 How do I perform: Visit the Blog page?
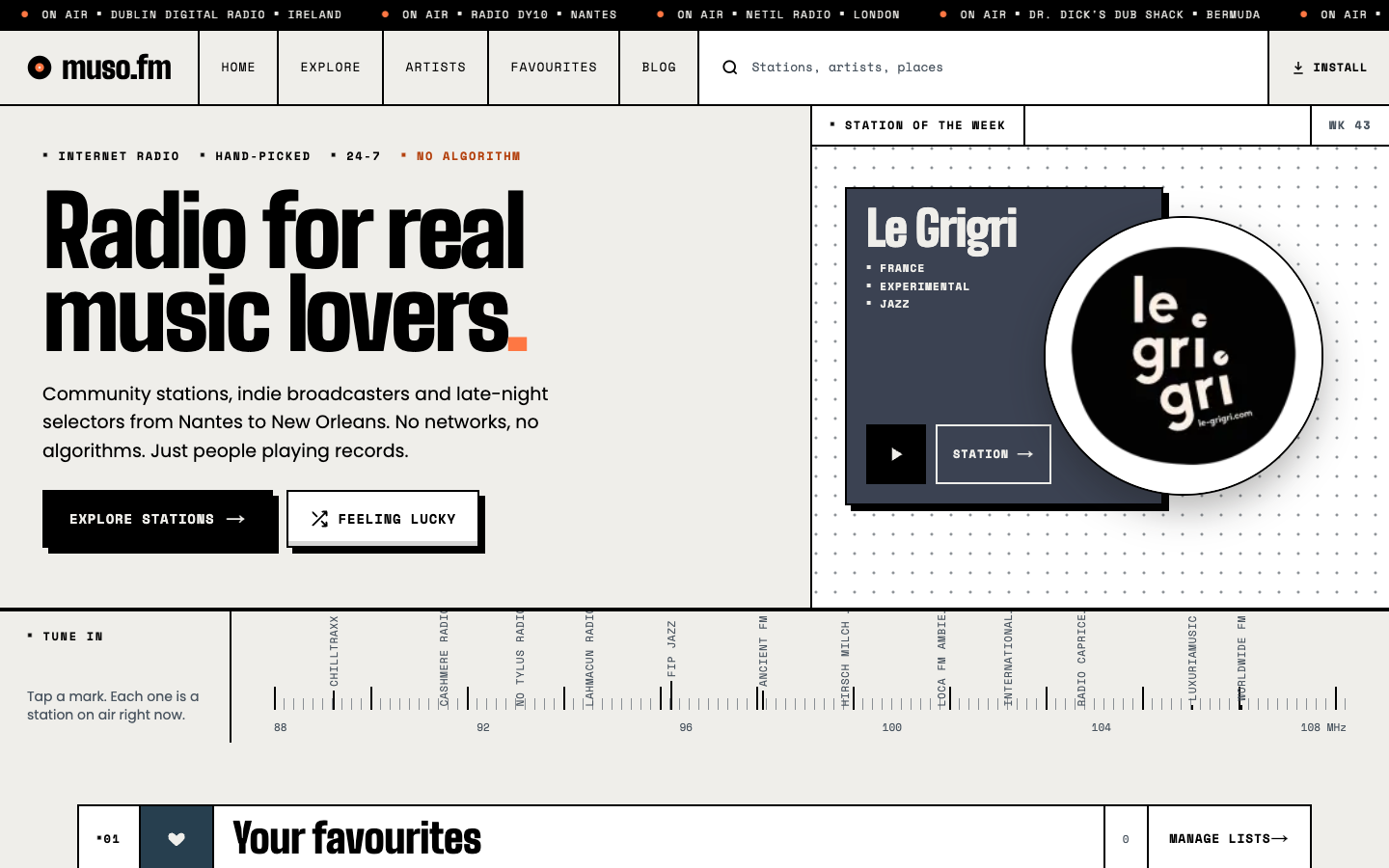pos(659,68)
